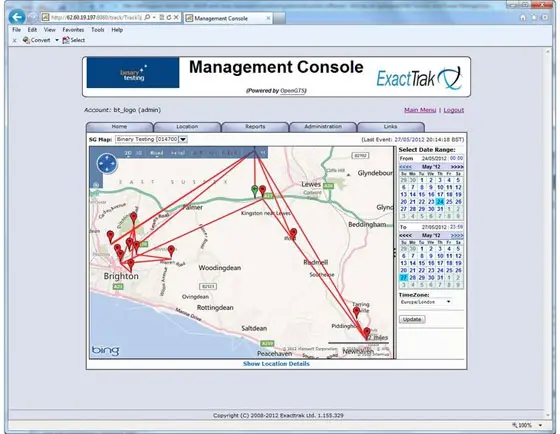
Task: Go to next month in From calendar
Action: [457, 167]
